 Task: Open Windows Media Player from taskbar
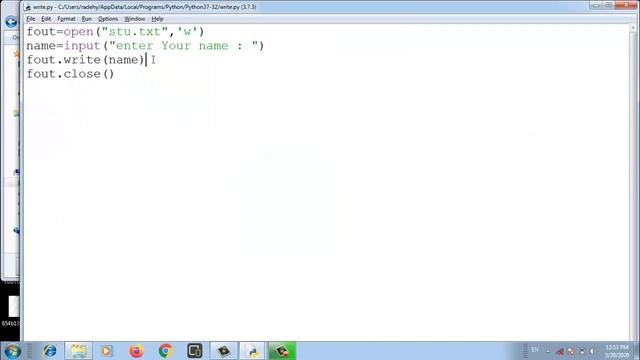tap(107, 351)
